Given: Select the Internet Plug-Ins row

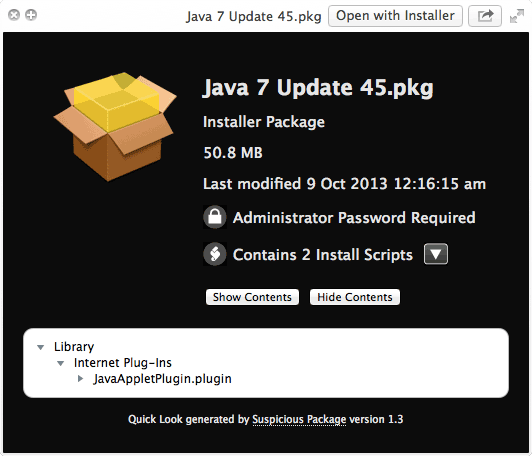Looking at the screenshot, I should click(x=123, y=363).
